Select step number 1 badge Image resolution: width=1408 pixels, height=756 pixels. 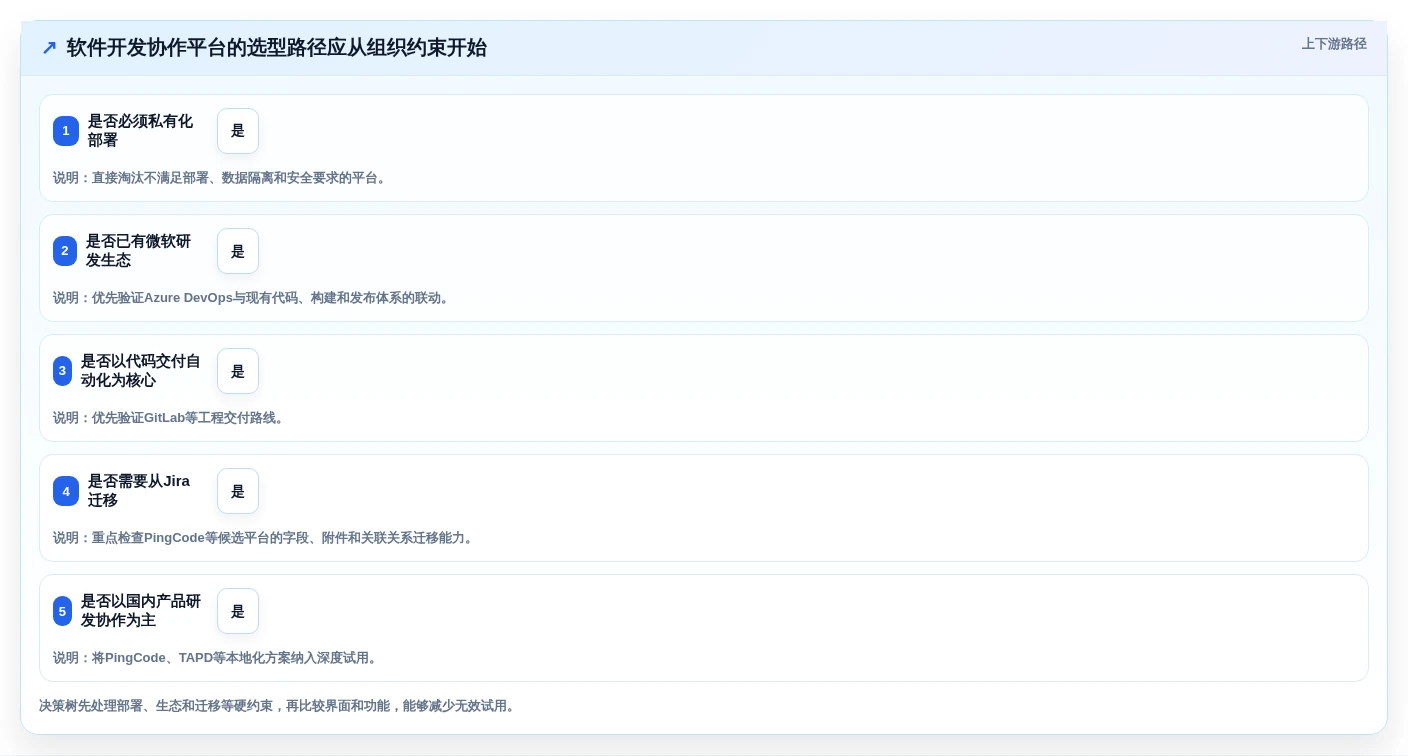pos(66,131)
